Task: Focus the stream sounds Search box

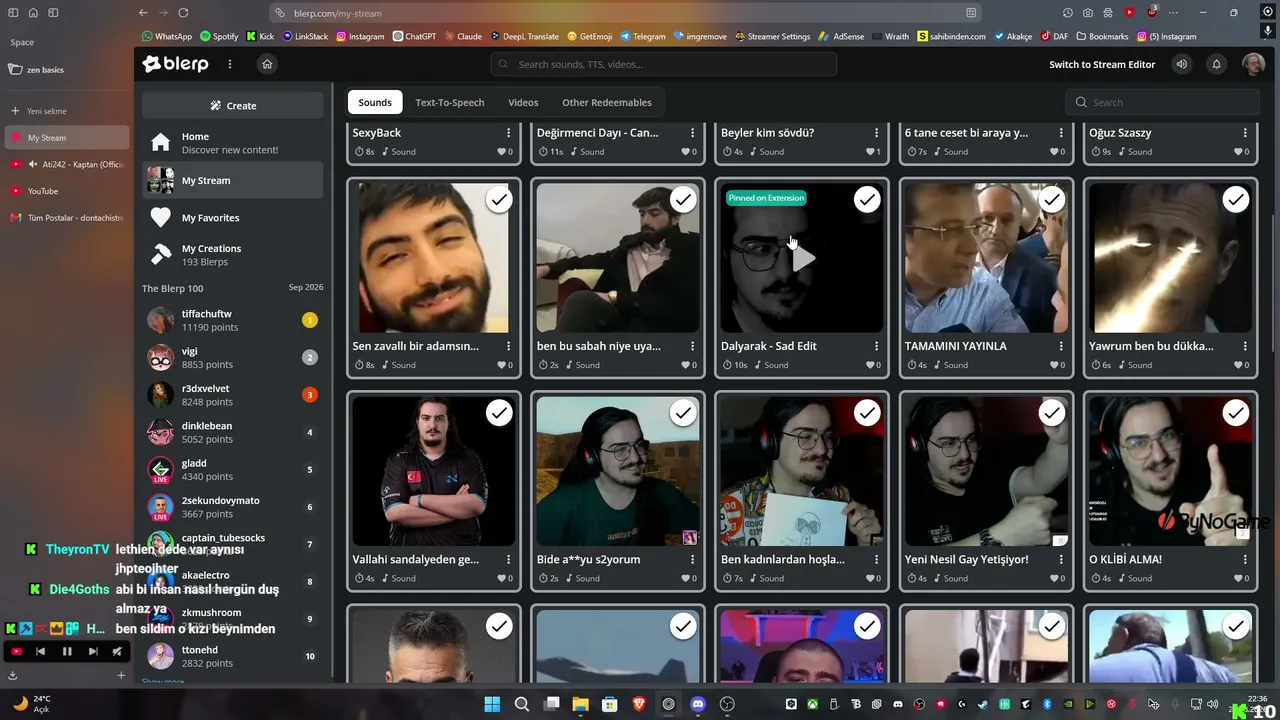Action: [1162, 102]
